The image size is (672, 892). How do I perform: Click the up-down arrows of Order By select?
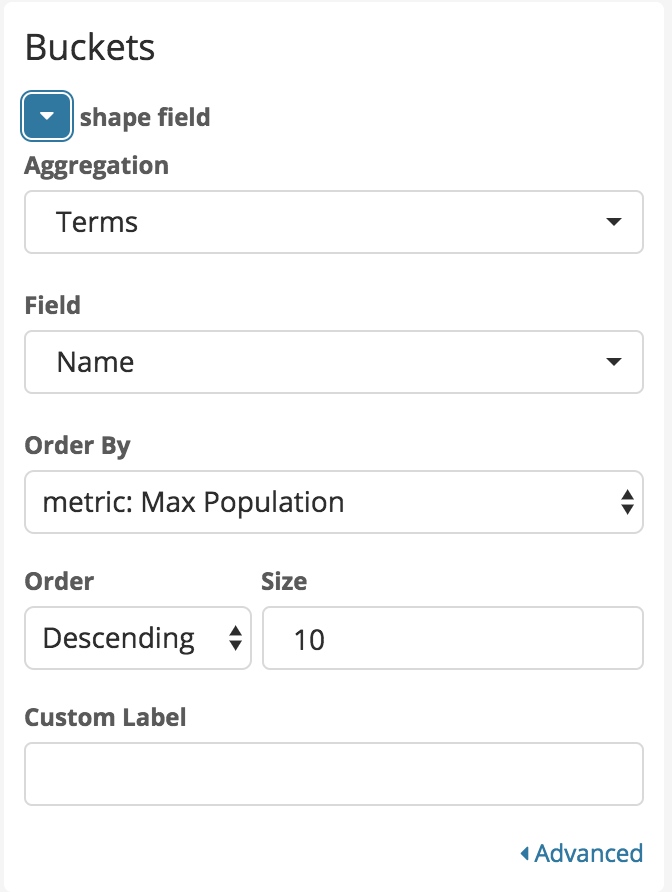coord(627,502)
